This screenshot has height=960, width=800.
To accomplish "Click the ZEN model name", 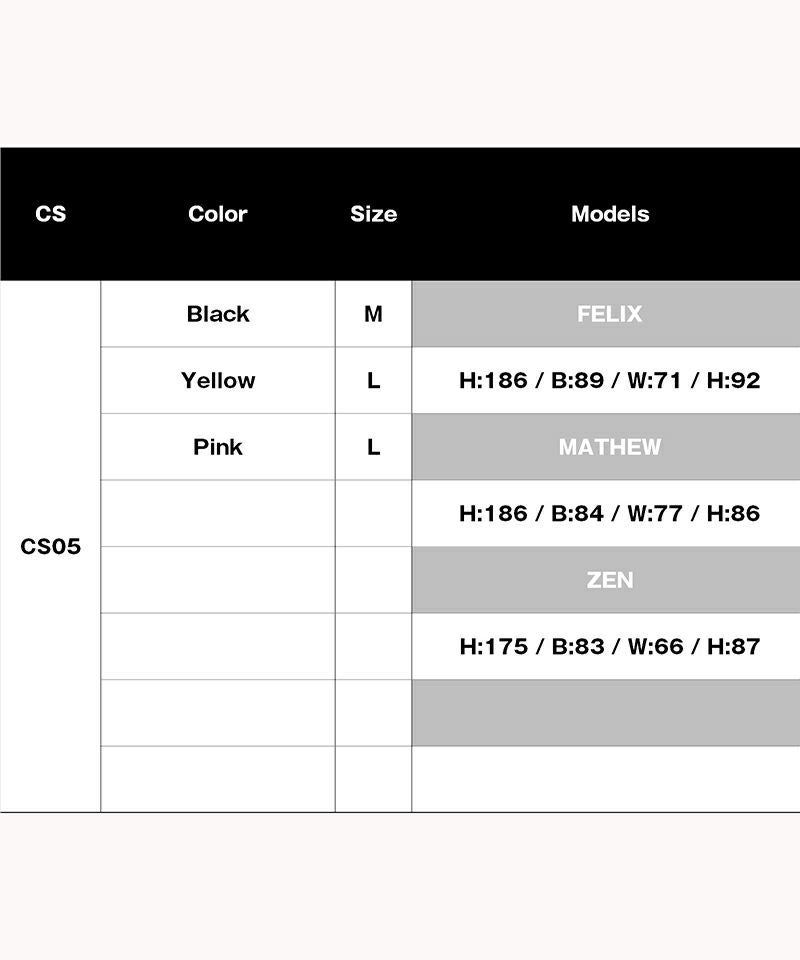I will click(x=609, y=580).
